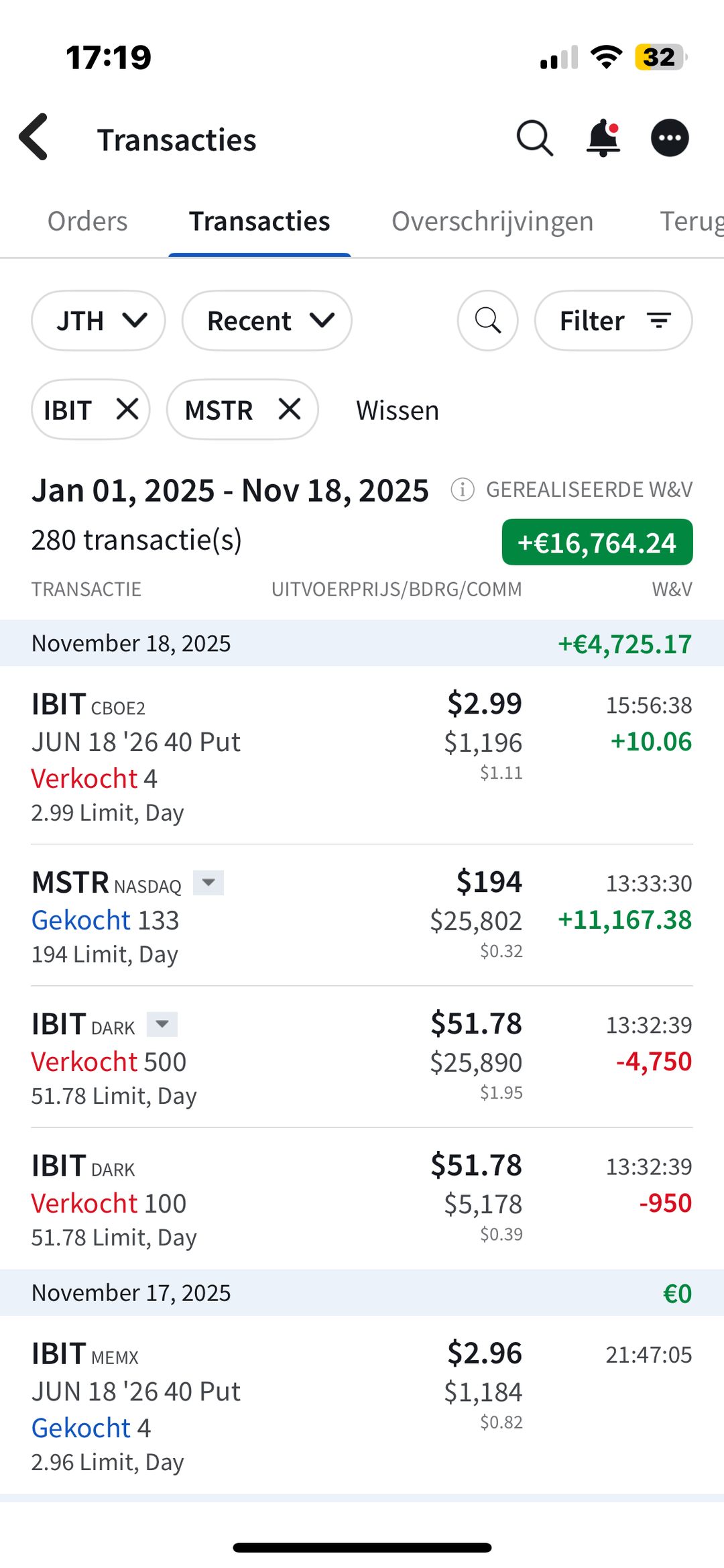This screenshot has width=724, height=1568.
Task: Open the three-dots more menu
Action: click(x=670, y=138)
